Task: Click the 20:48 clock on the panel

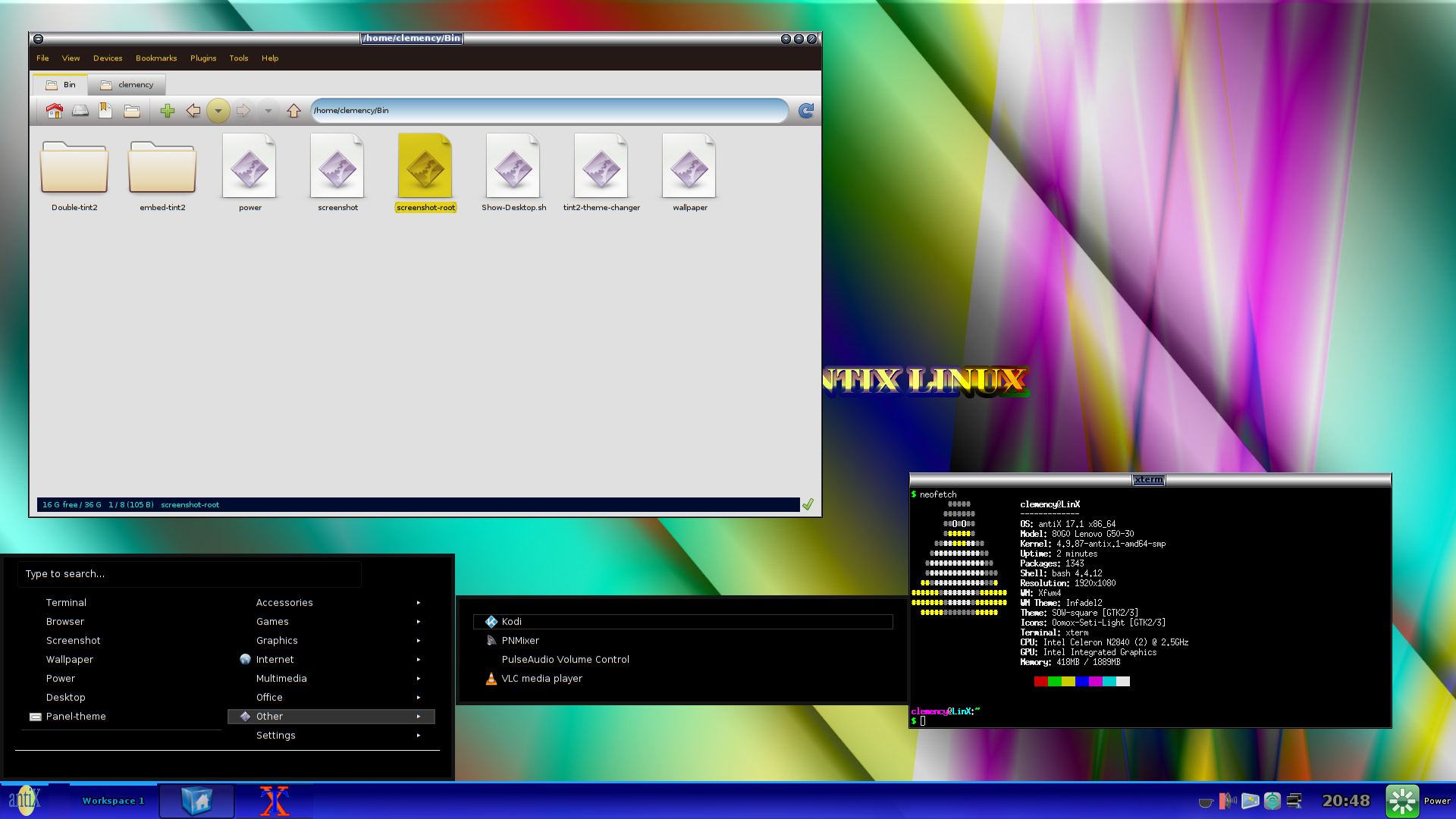Action: [1346, 801]
